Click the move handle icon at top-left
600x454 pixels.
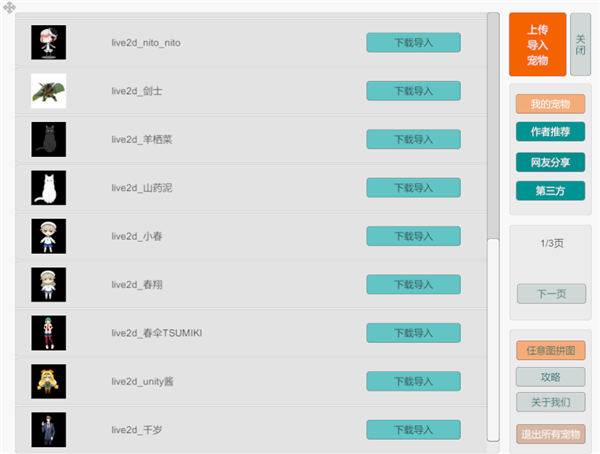click(9, 8)
